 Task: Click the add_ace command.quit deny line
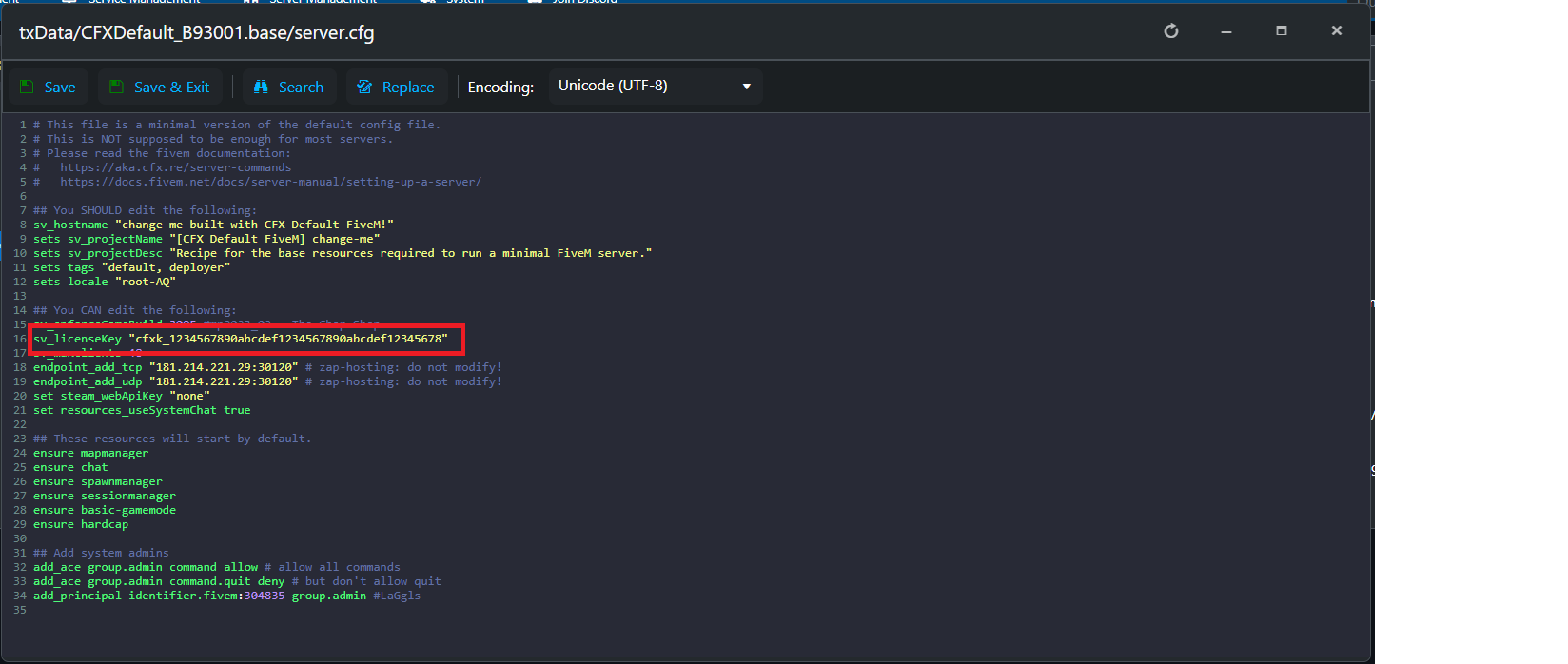pyautogui.click(x=237, y=581)
